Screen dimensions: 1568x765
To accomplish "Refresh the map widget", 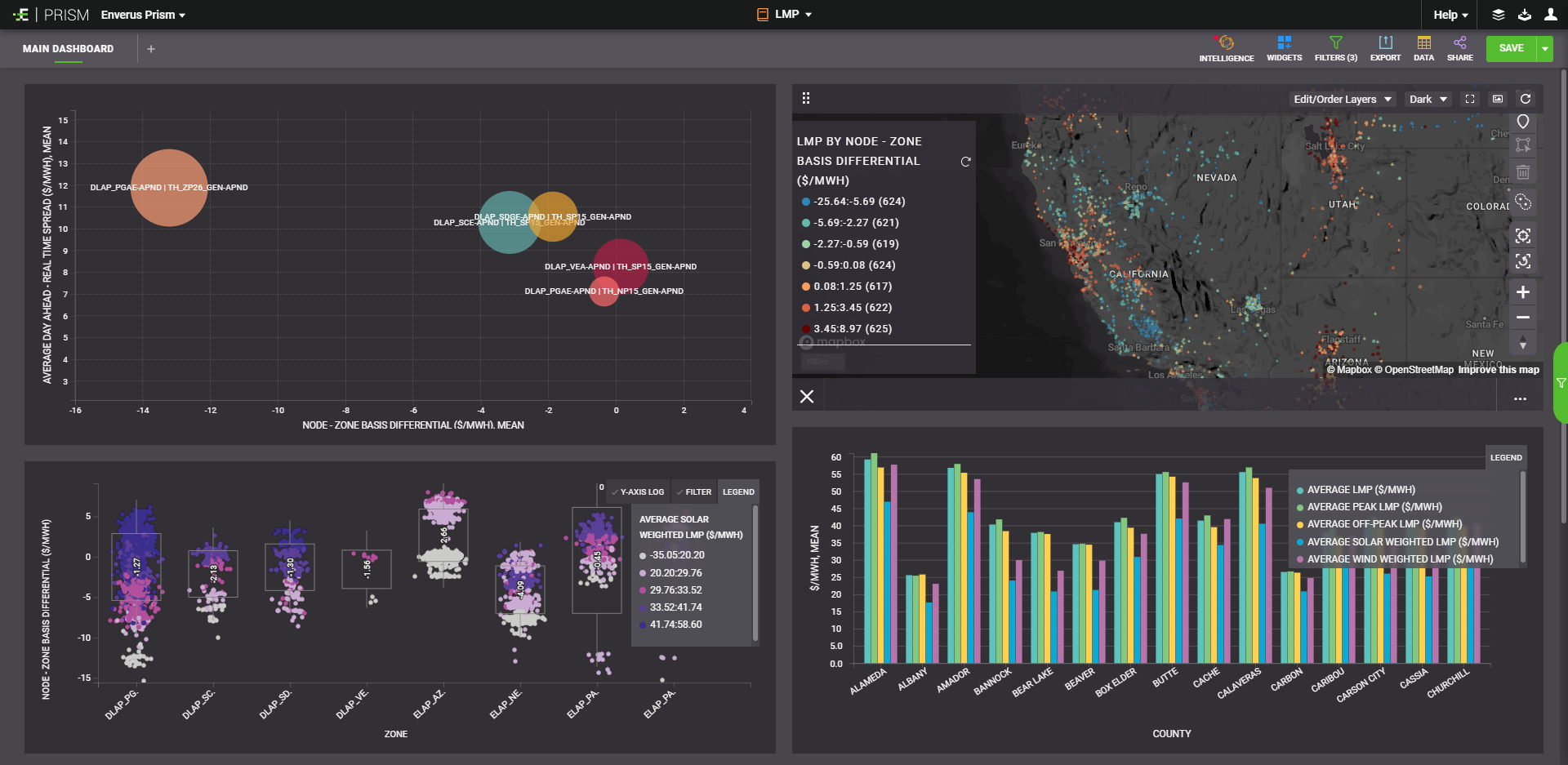I will tap(1525, 99).
